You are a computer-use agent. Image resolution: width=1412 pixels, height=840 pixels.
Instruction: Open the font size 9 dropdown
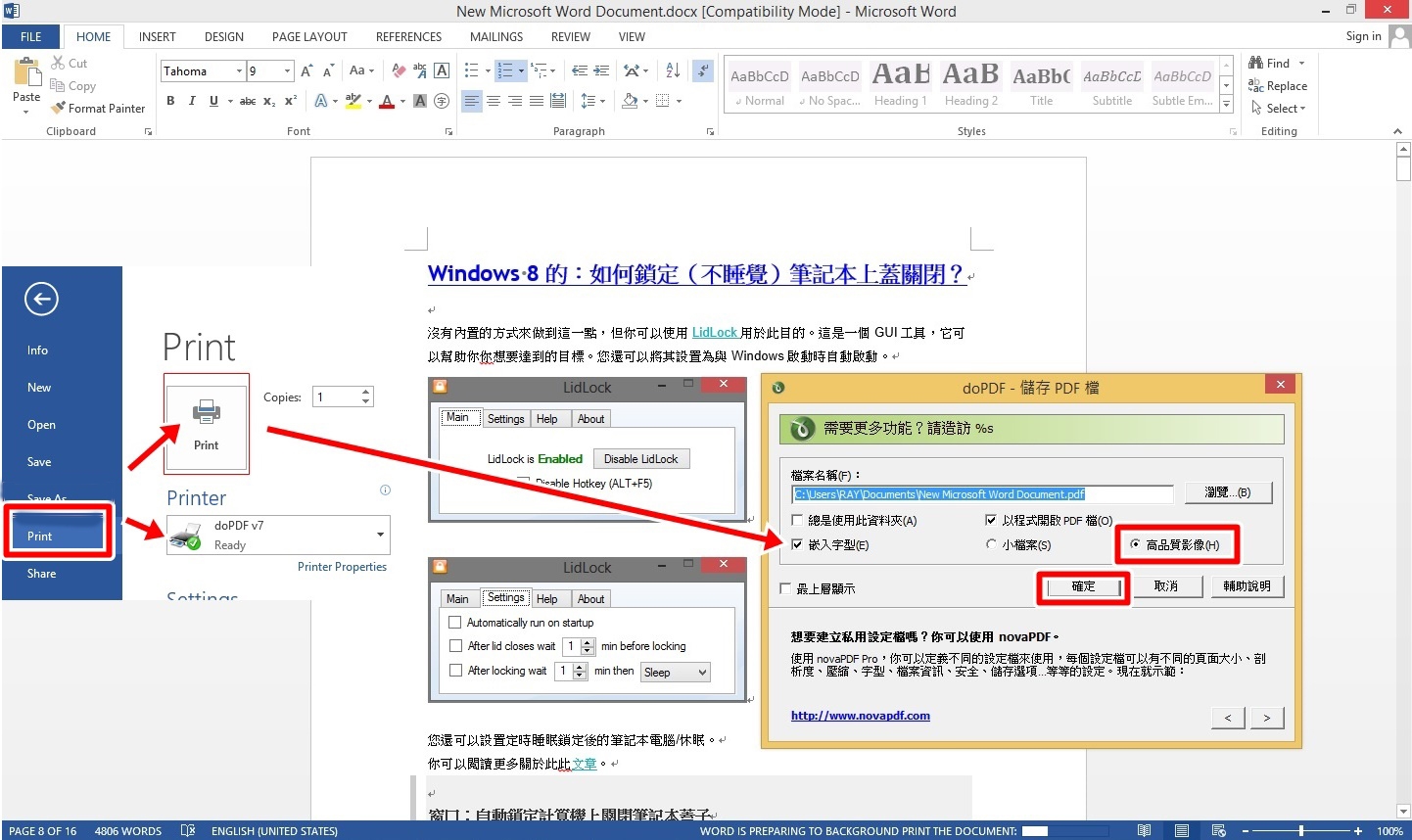click(288, 71)
